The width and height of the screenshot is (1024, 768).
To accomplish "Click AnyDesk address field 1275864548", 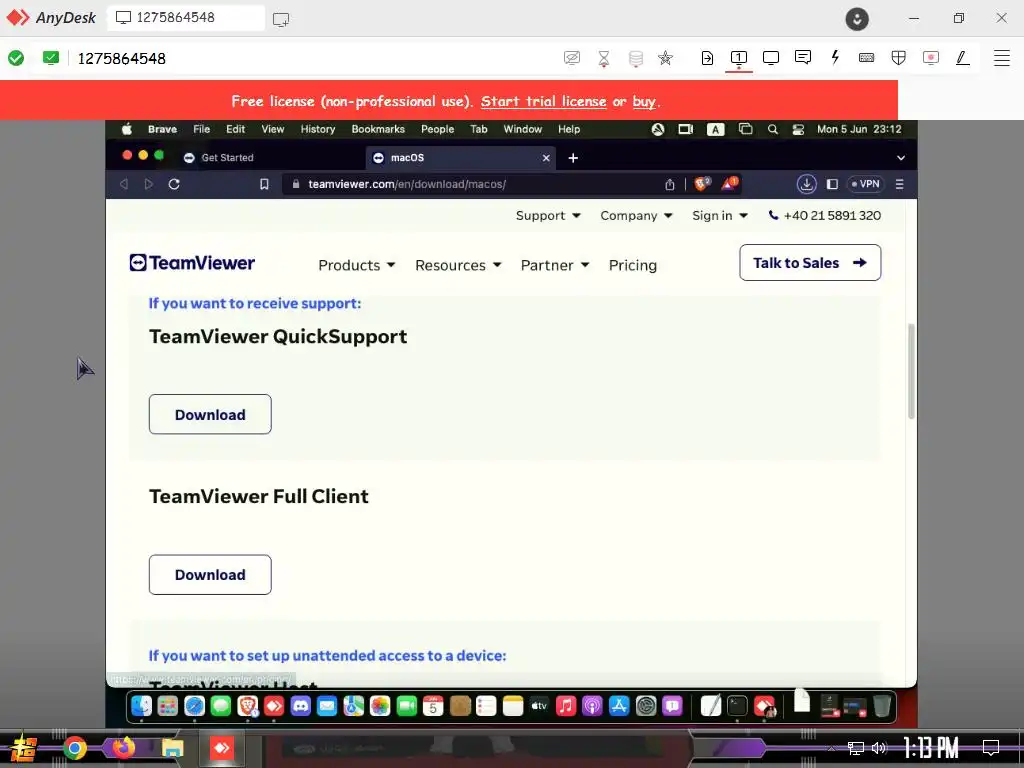I will 121,58.
